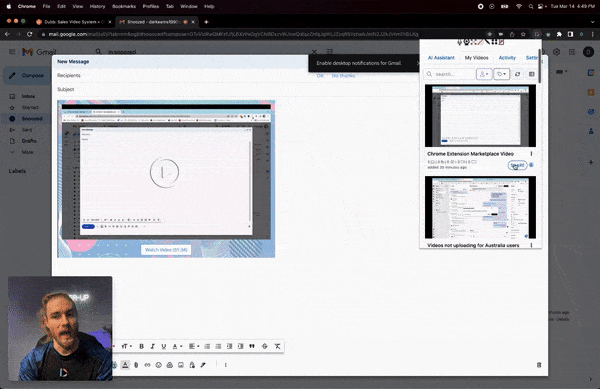Refresh the video list in extension popup
This screenshot has width=600, height=389.
pos(517,74)
